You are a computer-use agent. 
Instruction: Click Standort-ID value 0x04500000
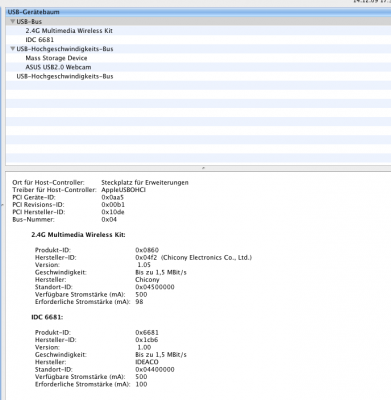tap(155, 287)
